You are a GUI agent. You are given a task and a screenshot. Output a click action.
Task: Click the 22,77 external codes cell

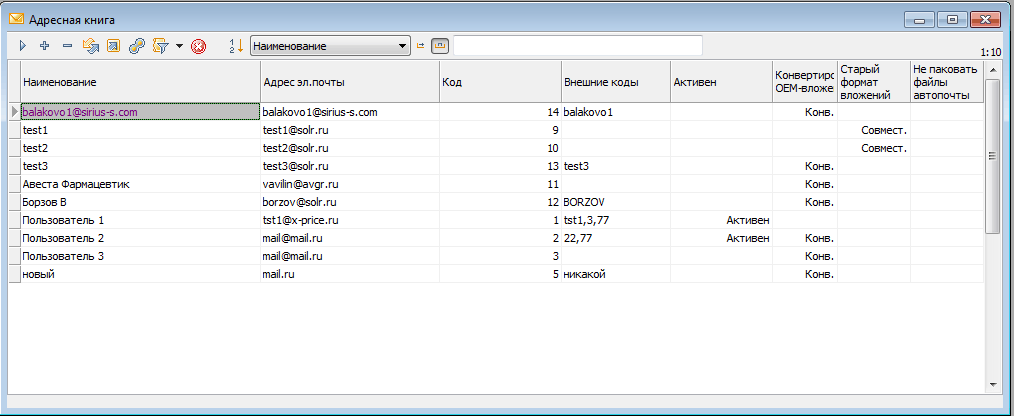[x=616, y=238]
